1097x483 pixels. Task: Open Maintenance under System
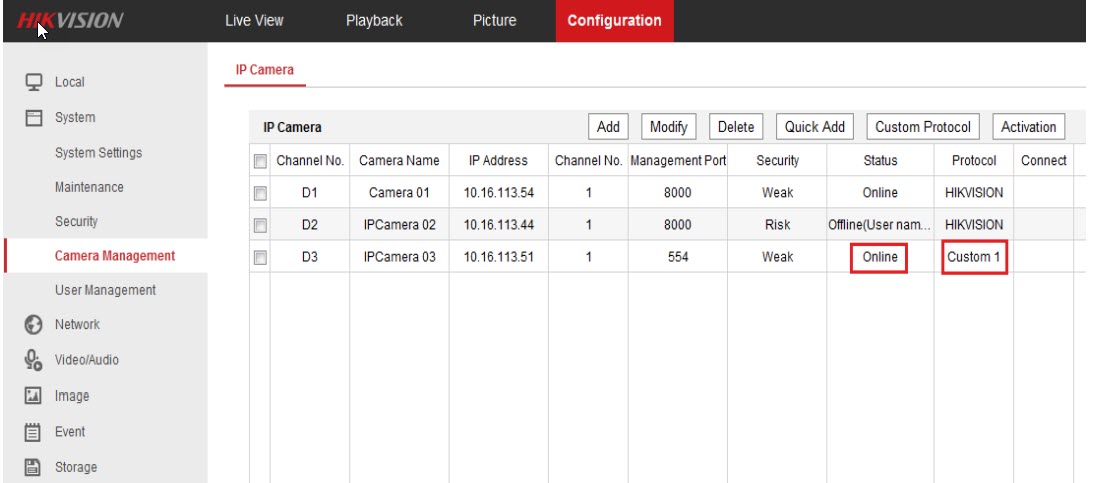pyautogui.click(x=89, y=187)
